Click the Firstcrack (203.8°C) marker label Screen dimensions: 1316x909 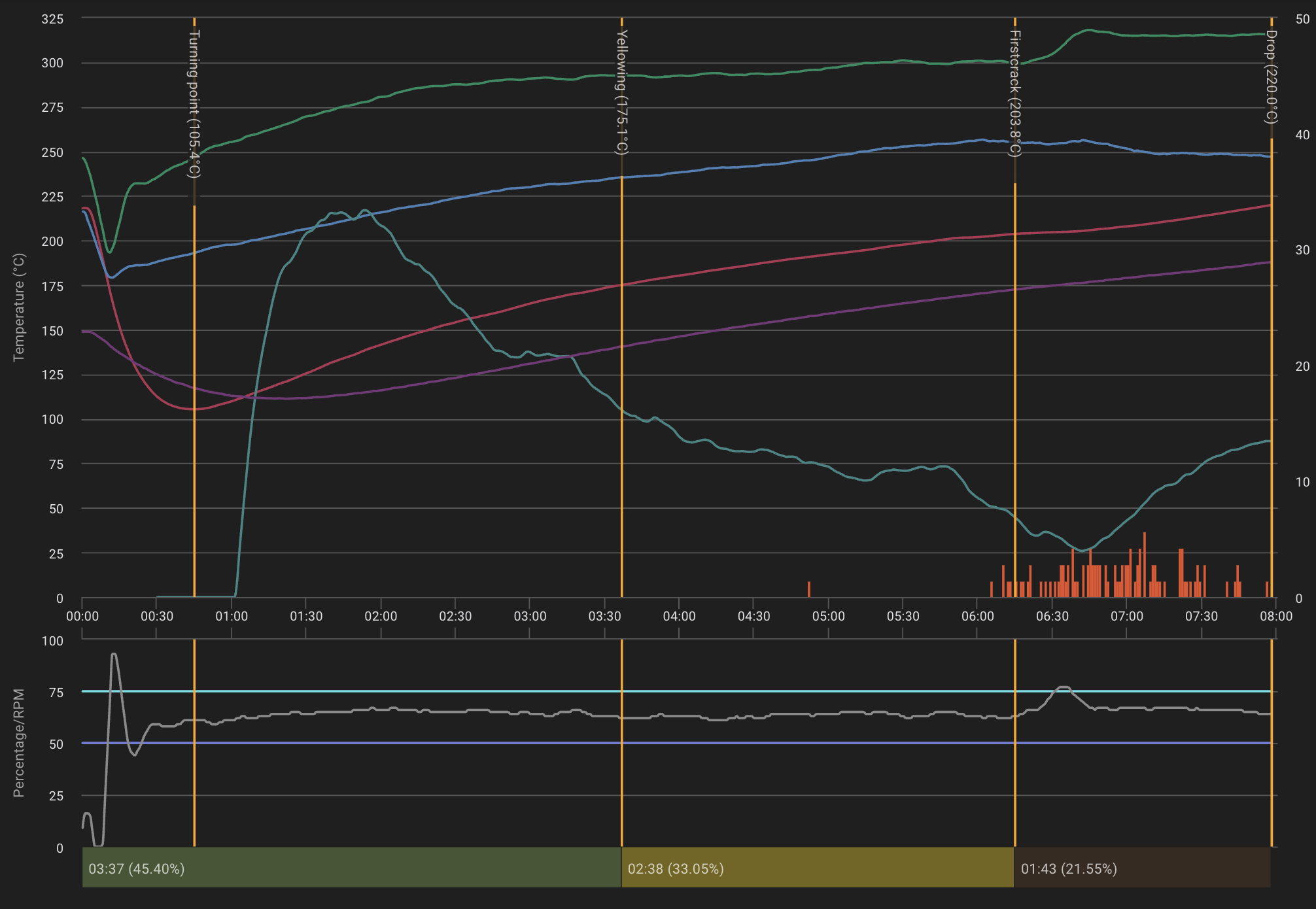point(1014,93)
